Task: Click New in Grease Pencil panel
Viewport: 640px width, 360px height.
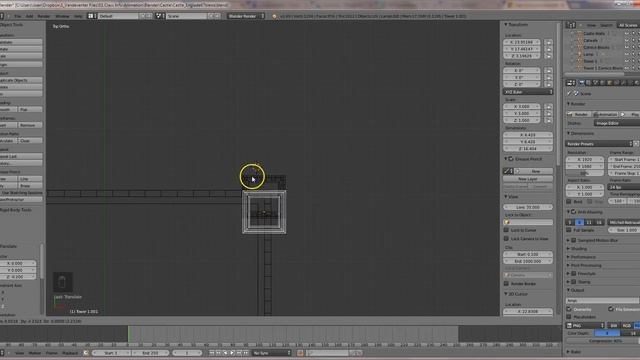Action: pos(534,171)
